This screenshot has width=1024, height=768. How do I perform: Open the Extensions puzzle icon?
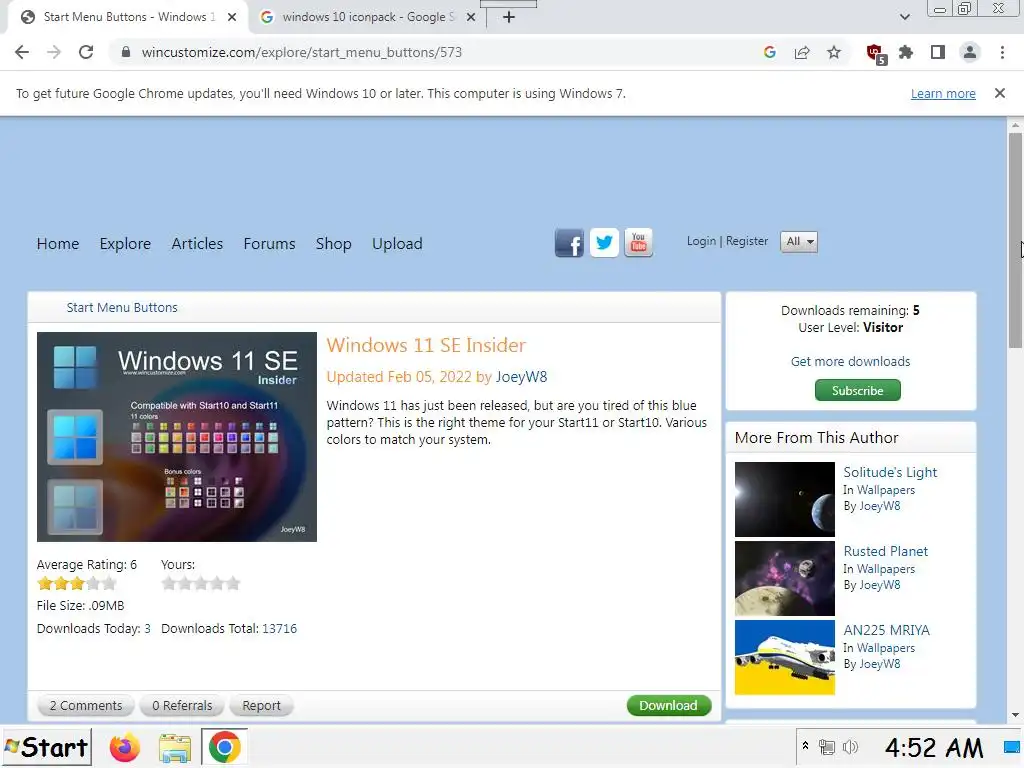pyautogui.click(x=906, y=52)
